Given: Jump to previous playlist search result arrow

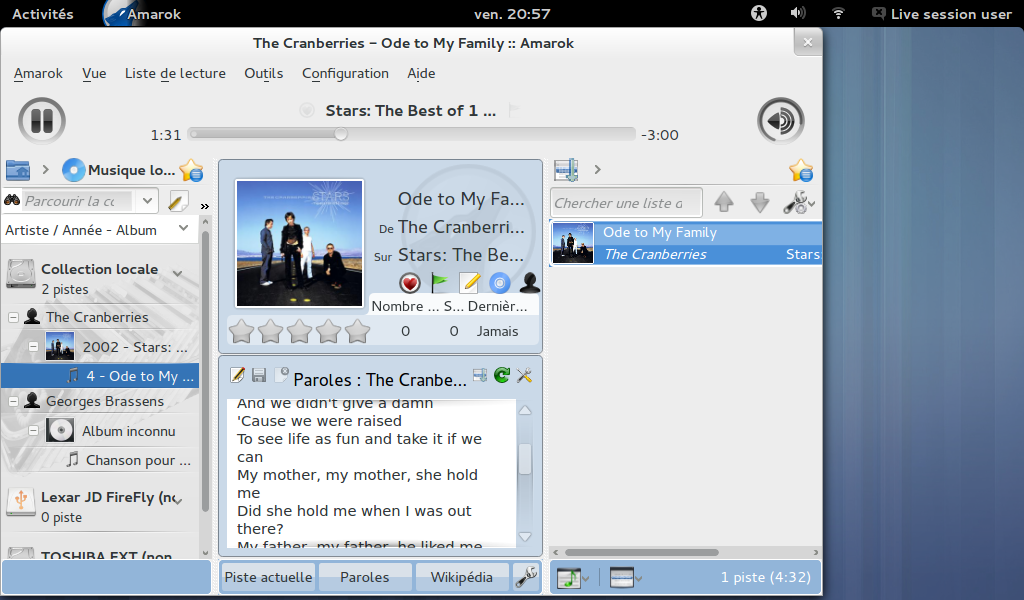Looking at the screenshot, I should (x=724, y=202).
